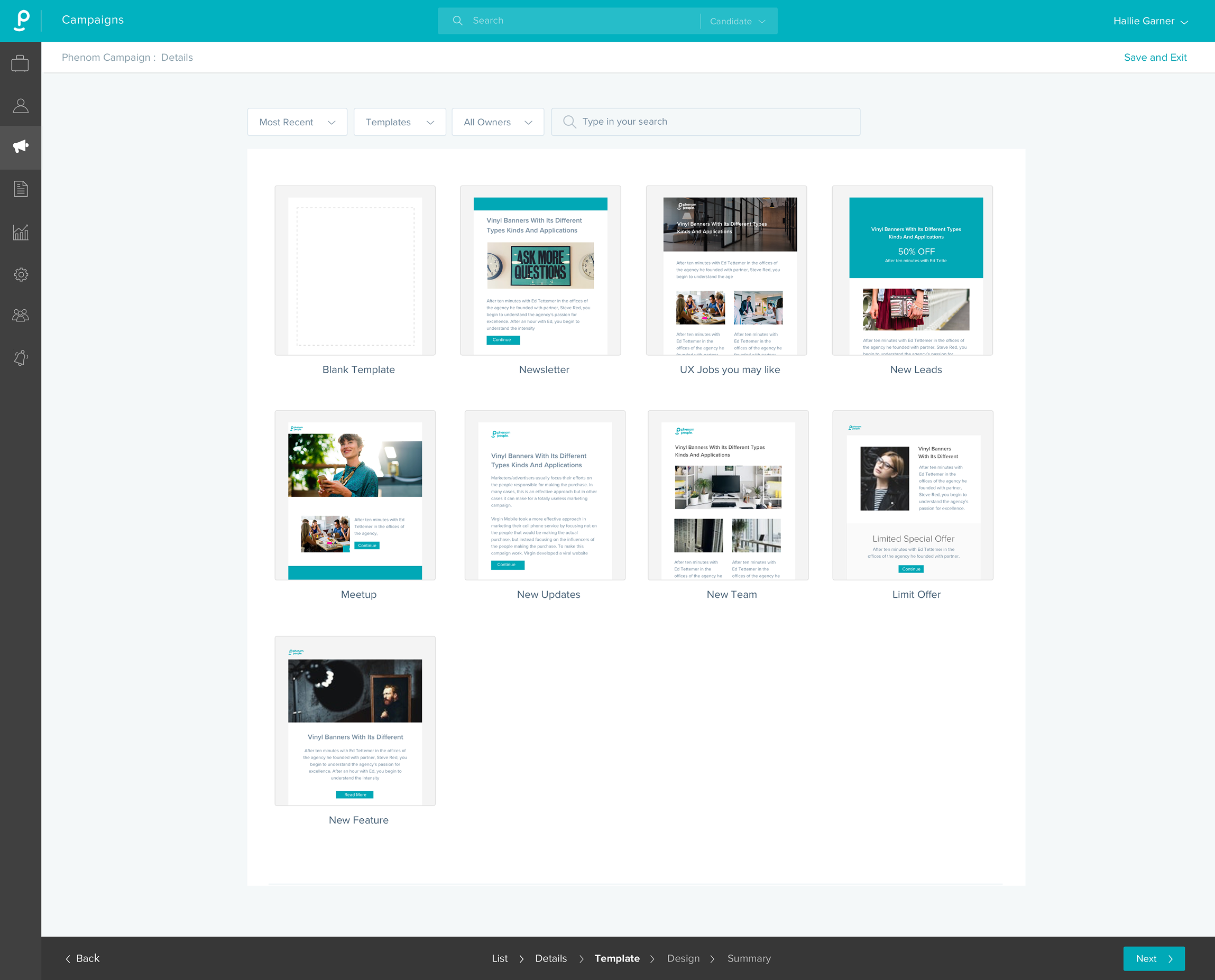1215x980 pixels.
Task: Select the Candidates person icon in sidebar
Action: point(20,105)
